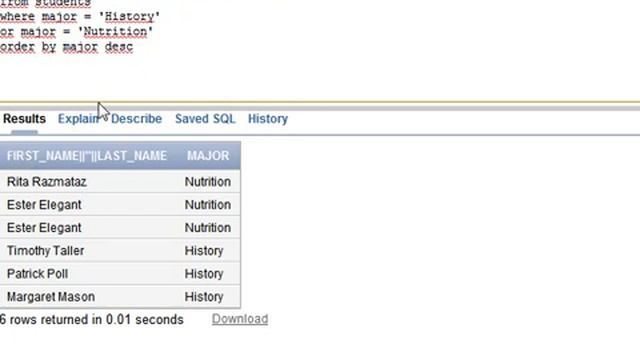Image resolution: width=640 pixels, height=360 pixels.
Task: Click the Nutrition value in Rita Razmataz row
Action: pos(208,182)
